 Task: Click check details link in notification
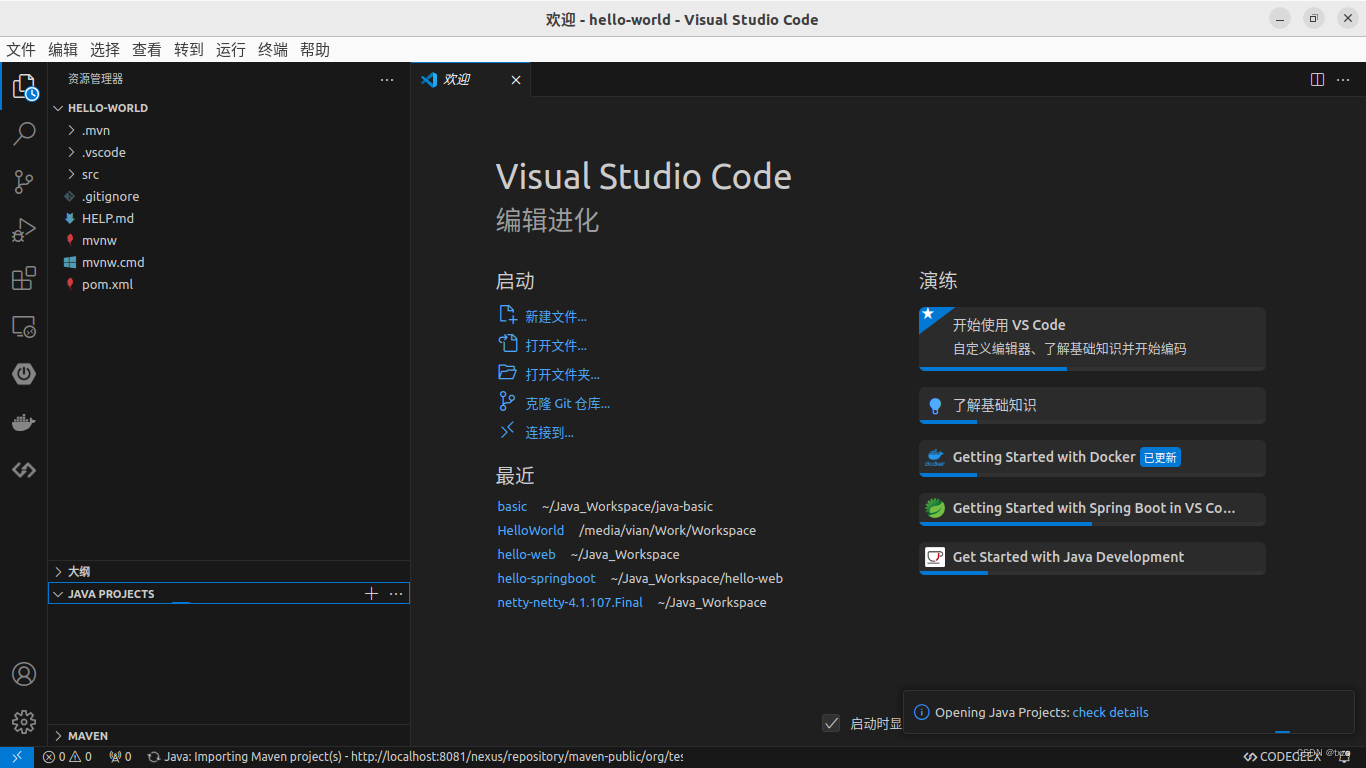point(1110,713)
